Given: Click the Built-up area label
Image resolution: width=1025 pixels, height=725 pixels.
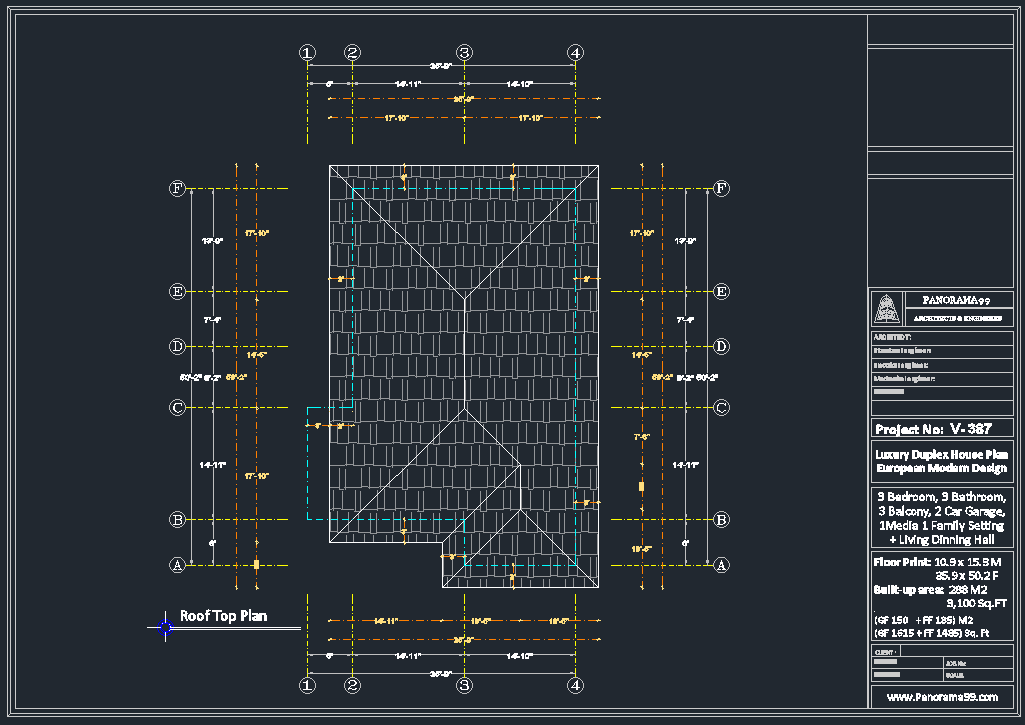Looking at the screenshot, I should pyautogui.click(x=908, y=591).
